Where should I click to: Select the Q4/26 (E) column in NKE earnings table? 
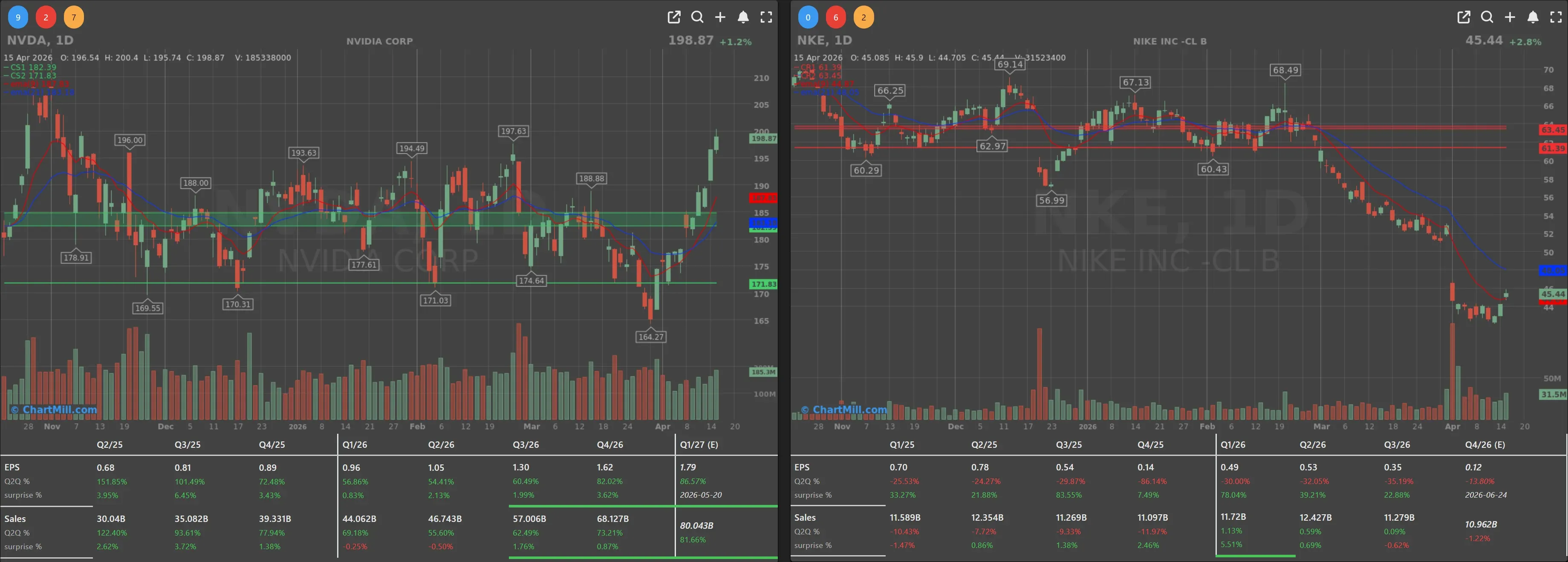(1485, 444)
